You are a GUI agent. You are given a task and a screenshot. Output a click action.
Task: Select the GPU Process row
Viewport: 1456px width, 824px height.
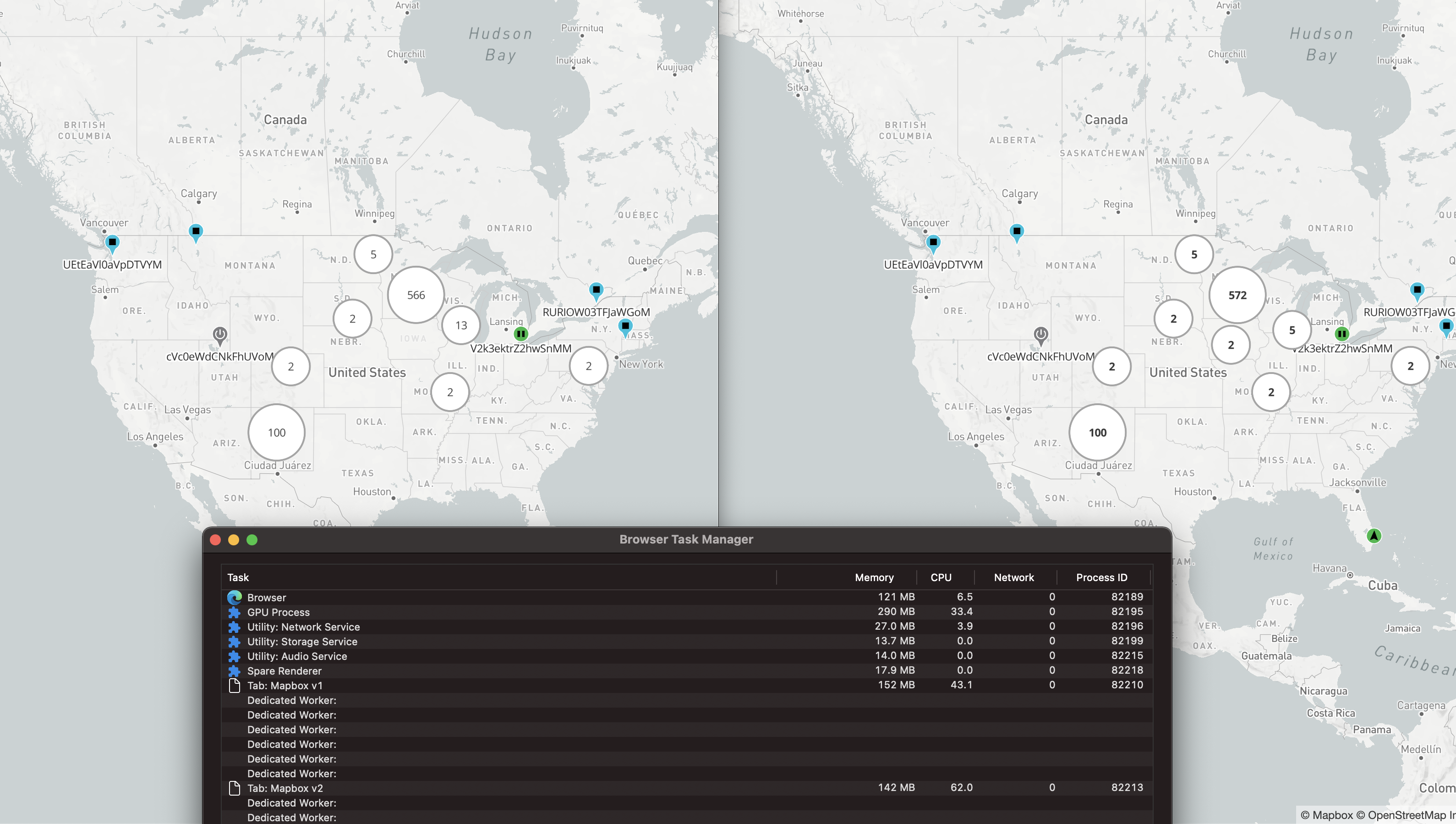687,612
